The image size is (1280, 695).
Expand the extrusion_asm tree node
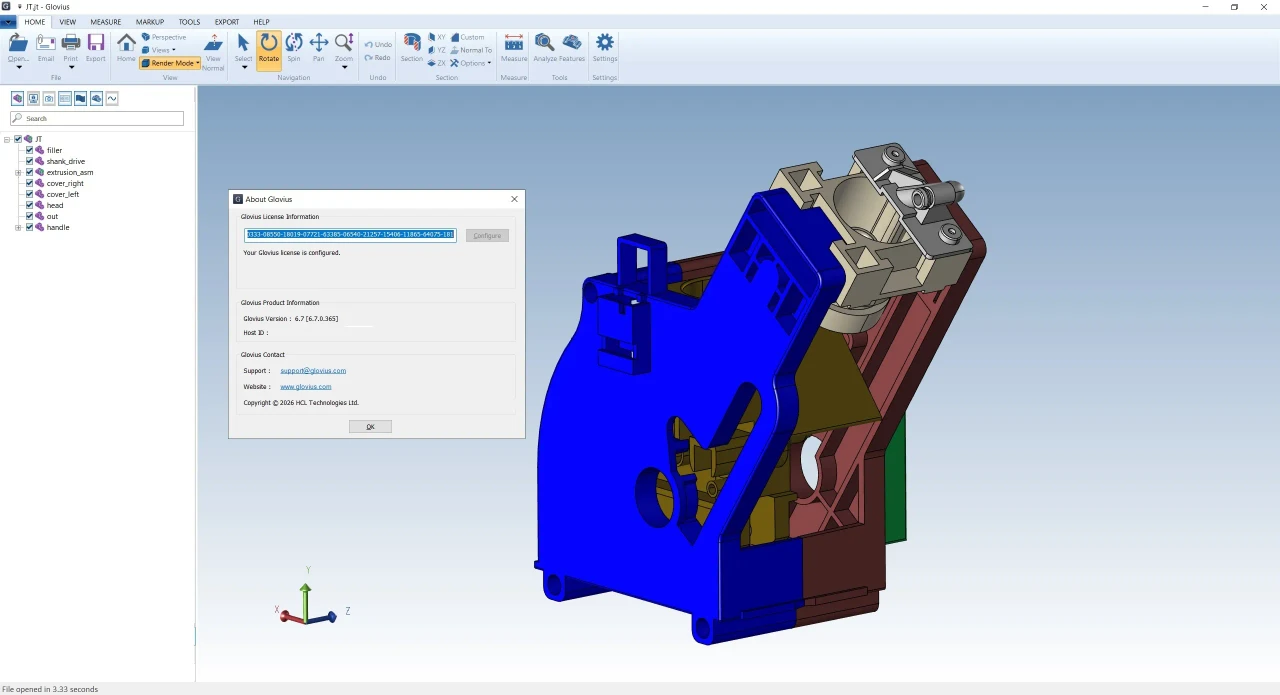pyautogui.click(x=18, y=172)
